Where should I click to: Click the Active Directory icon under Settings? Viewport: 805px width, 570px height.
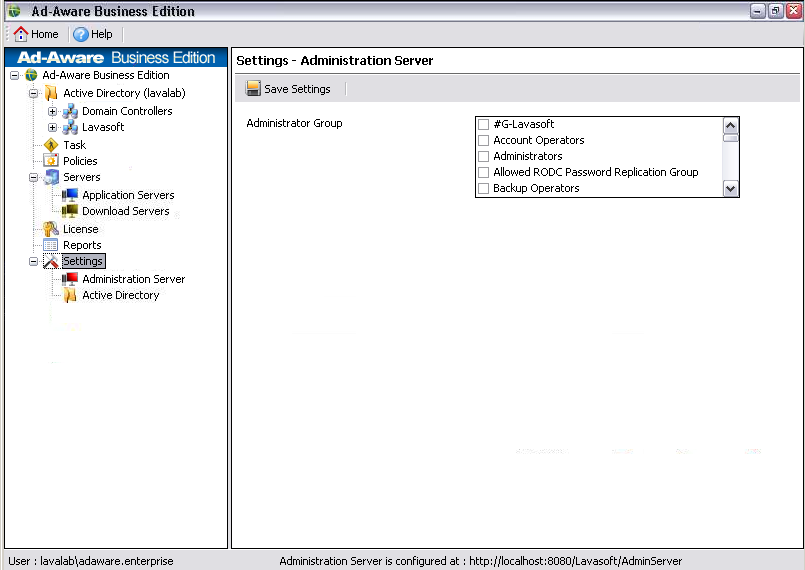(70, 295)
